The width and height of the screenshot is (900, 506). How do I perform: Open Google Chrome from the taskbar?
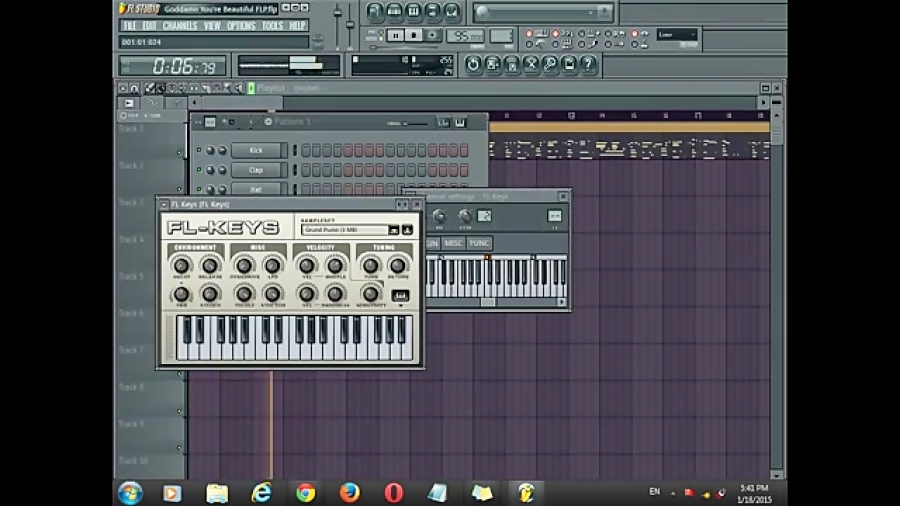tap(306, 492)
